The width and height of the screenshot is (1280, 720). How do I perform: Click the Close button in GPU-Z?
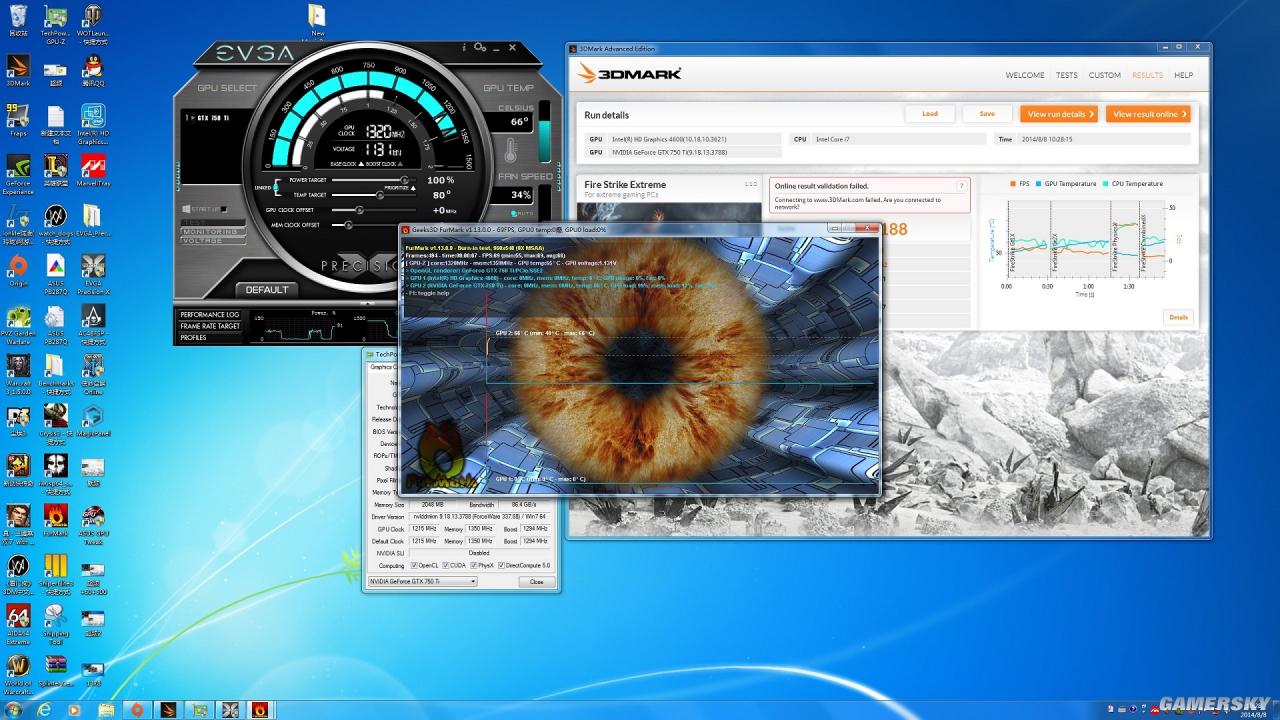(537, 581)
